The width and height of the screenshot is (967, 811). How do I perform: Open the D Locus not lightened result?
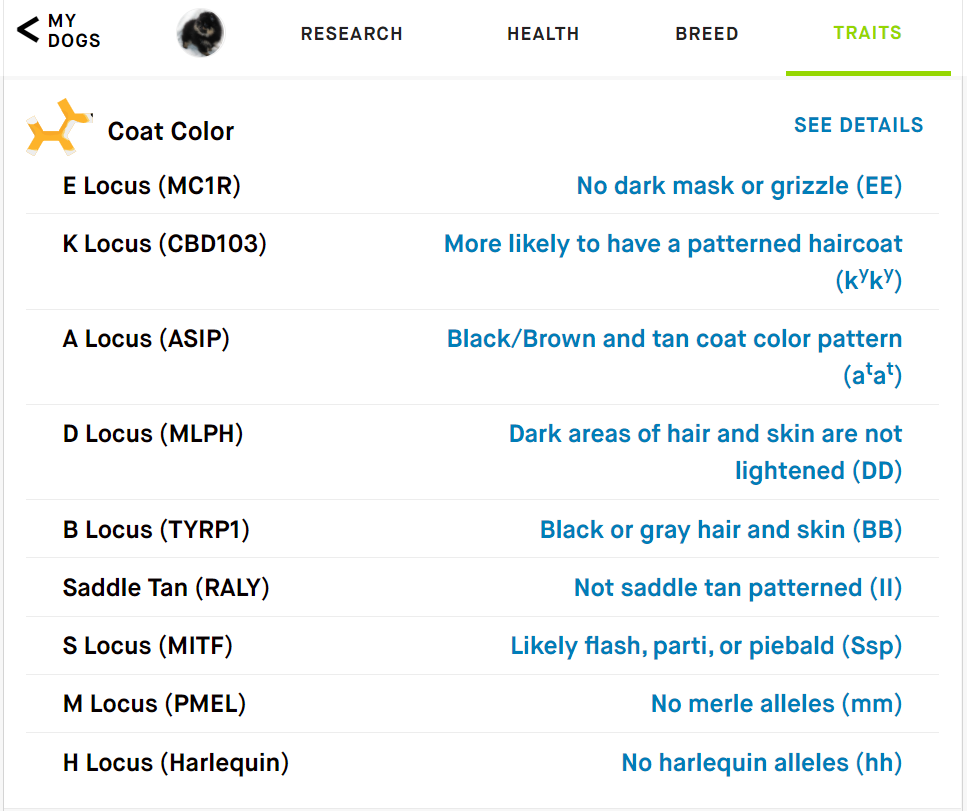(706, 452)
